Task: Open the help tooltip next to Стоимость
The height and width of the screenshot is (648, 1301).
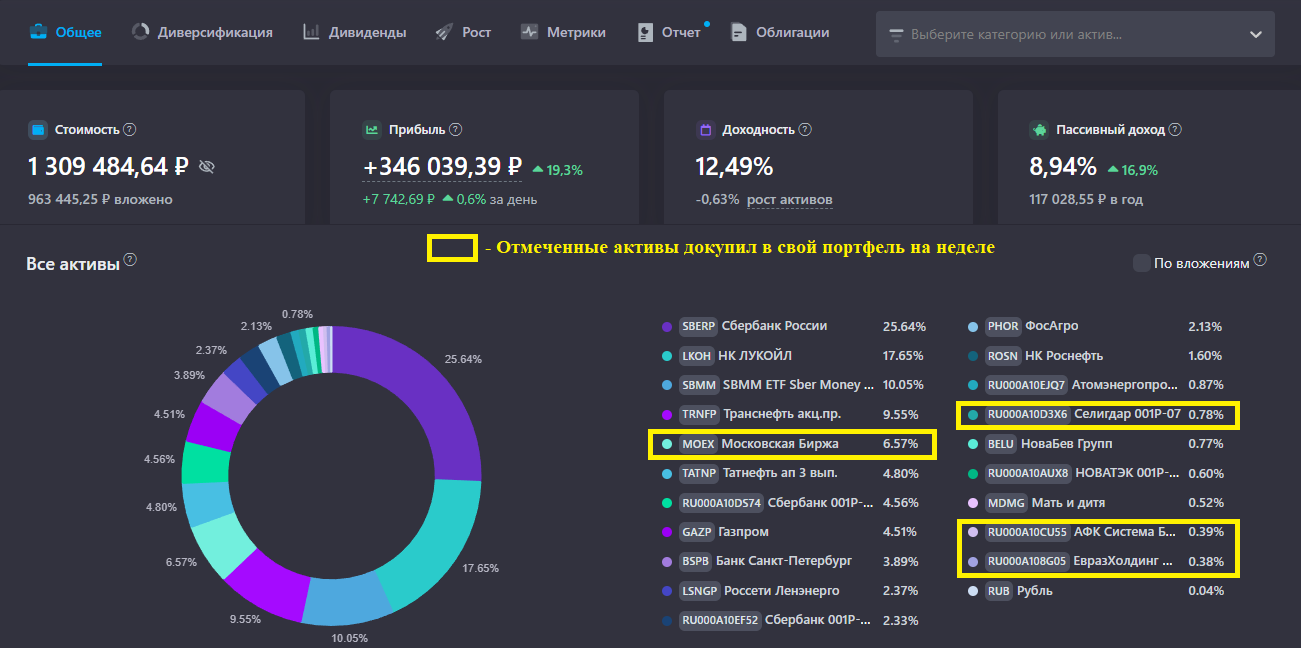Action: pyautogui.click(x=130, y=129)
